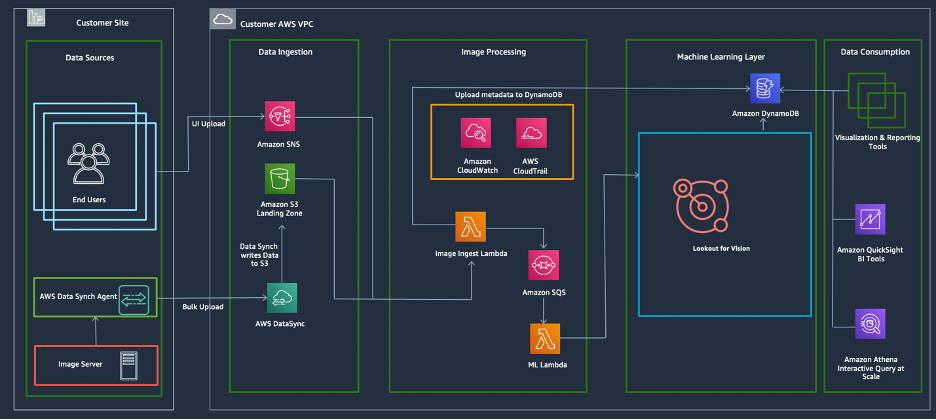Click the 'Image Ingest Lambda' label
Image resolution: width=936 pixels, height=420 pixels.
click(x=471, y=254)
